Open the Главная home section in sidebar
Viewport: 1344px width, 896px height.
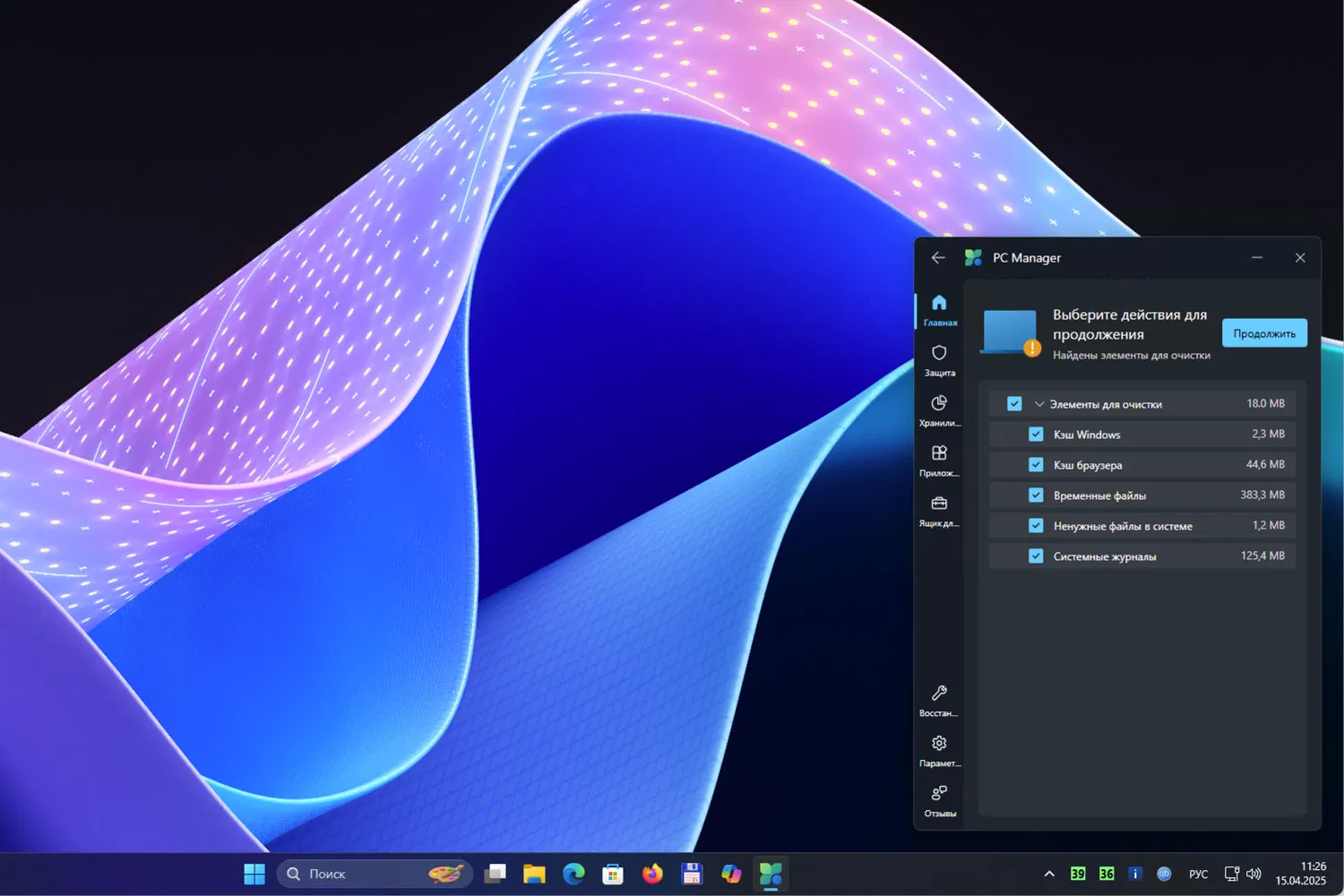[x=939, y=310]
